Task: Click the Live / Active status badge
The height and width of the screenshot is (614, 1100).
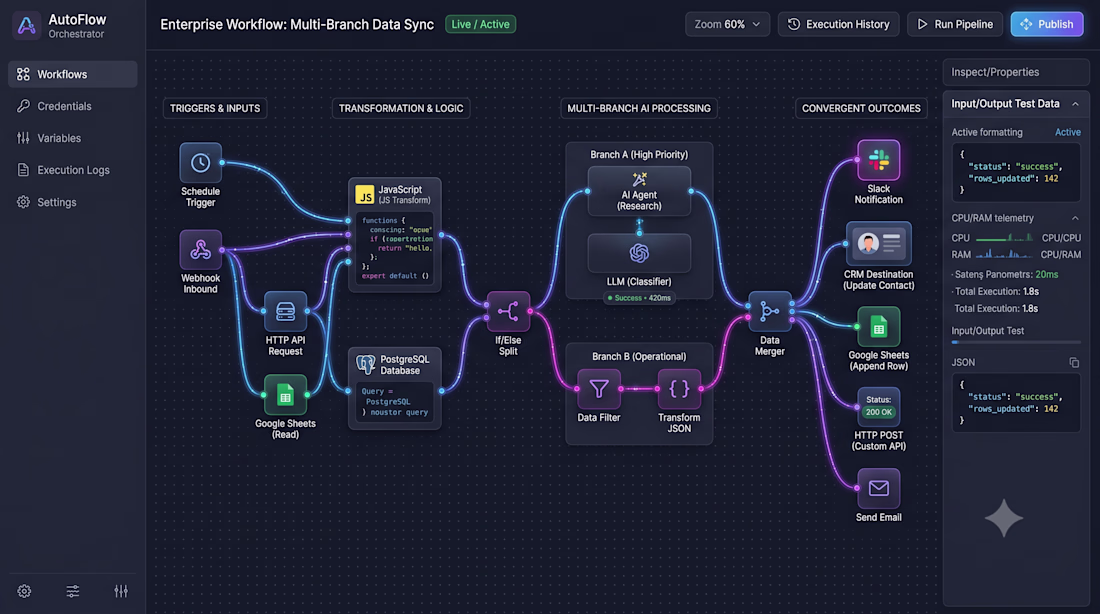Action: coord(481,25)
